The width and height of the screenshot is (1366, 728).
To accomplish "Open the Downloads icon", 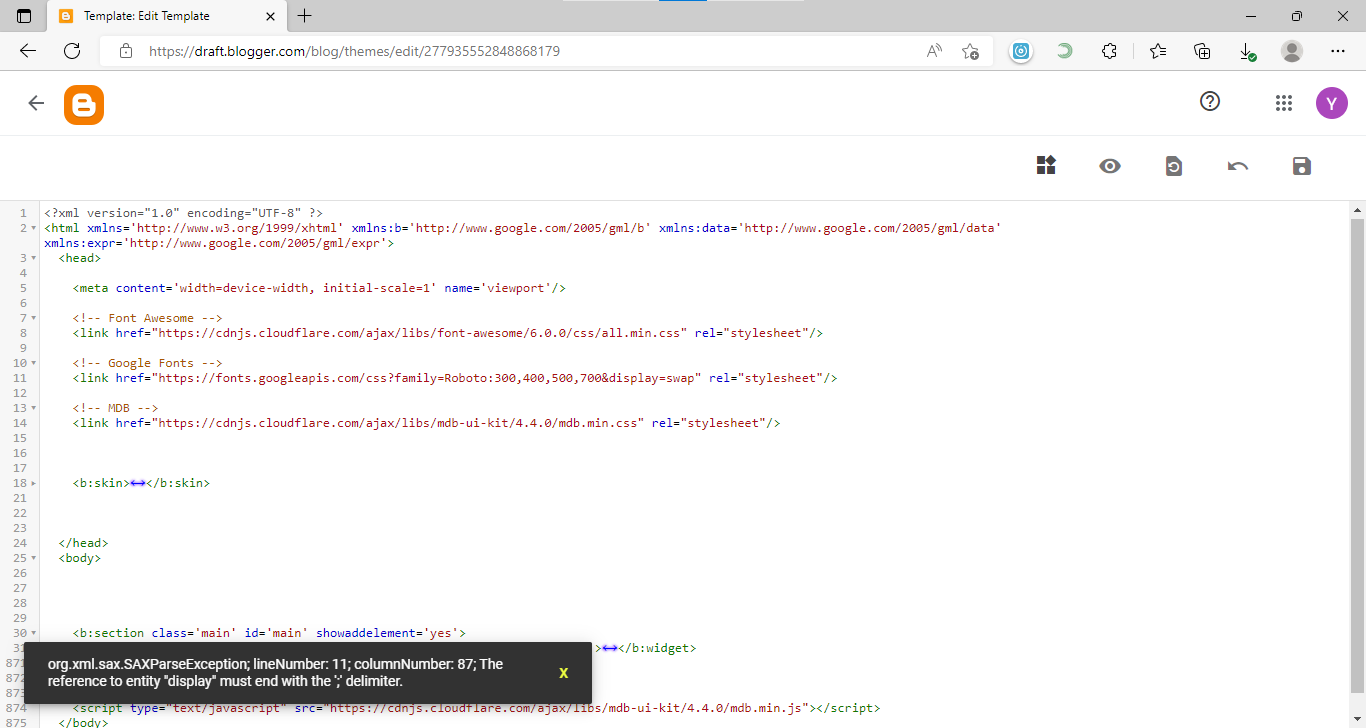I will [x=1247, y=51].
